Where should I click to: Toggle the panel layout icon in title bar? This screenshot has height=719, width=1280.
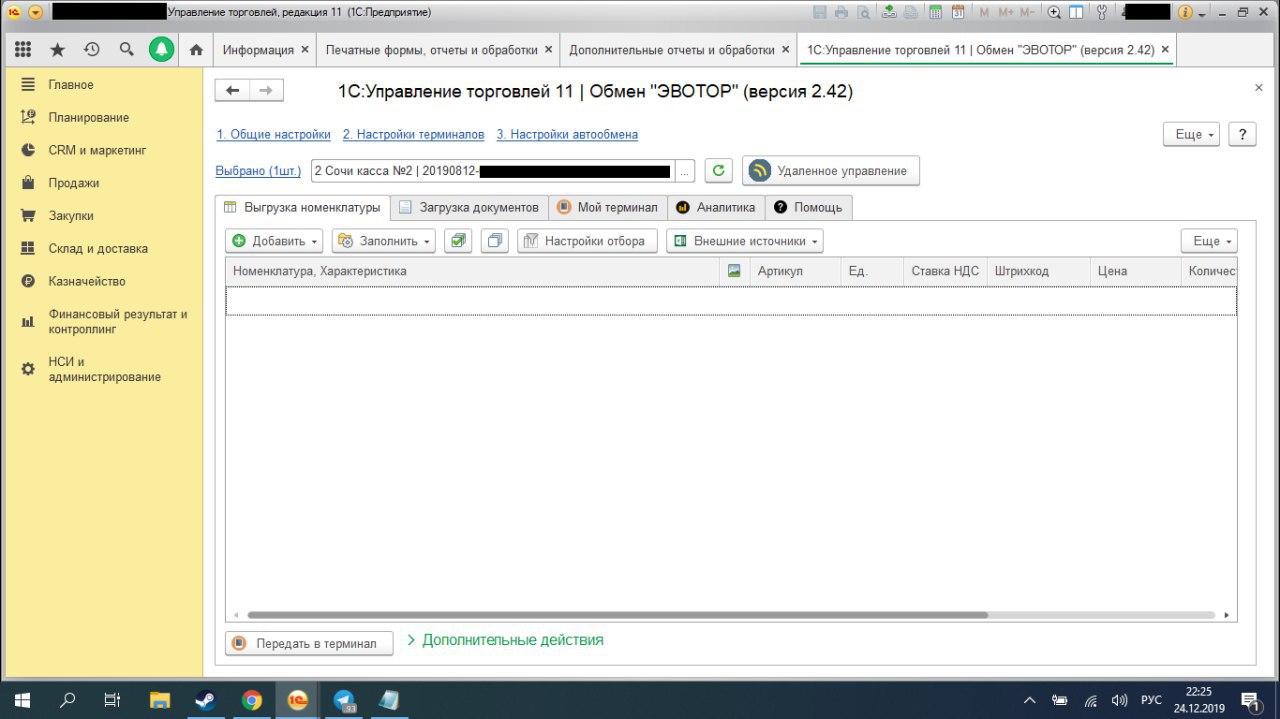(1076, 12)
